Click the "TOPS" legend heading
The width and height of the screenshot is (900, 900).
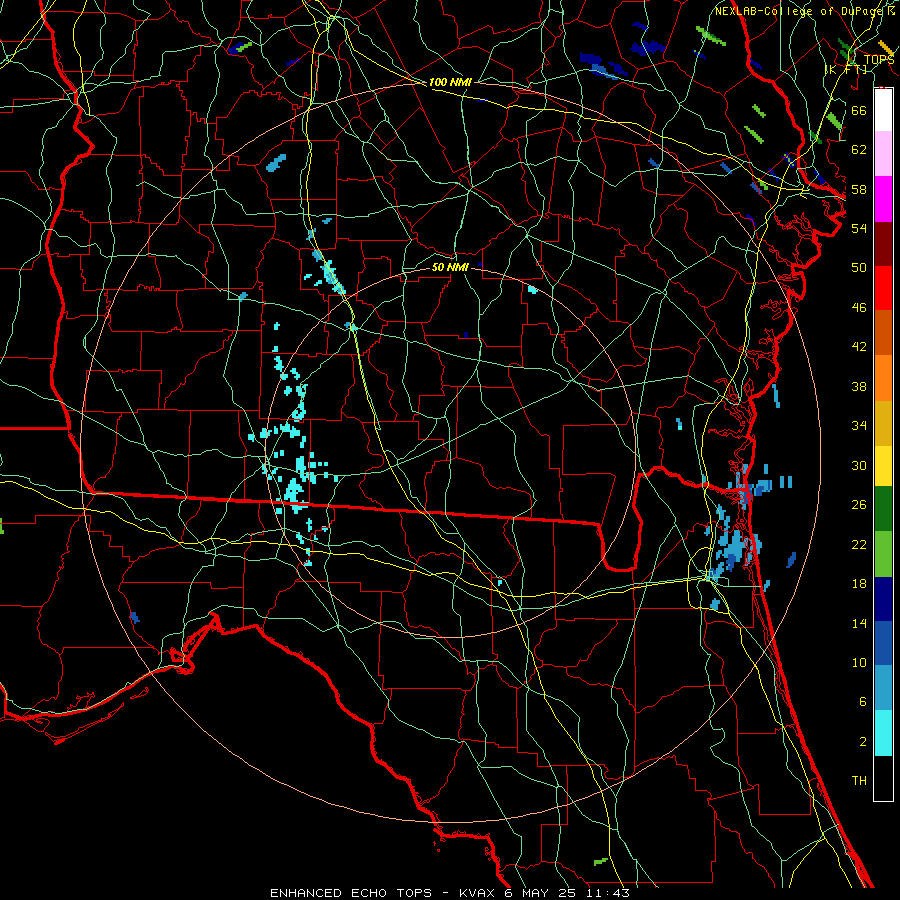(879, 60)
